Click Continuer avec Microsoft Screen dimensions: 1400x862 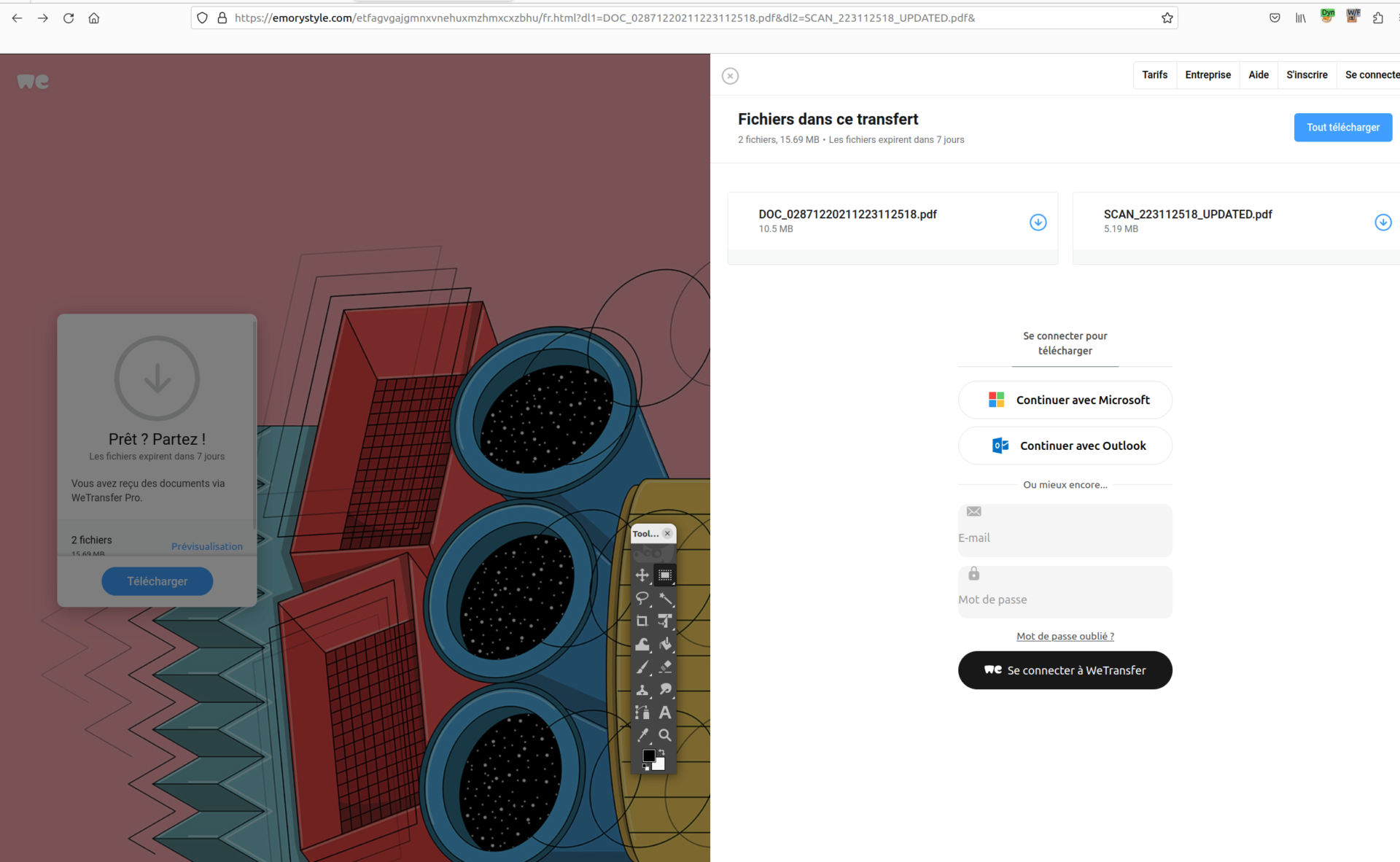pyautogui.click(x=1065, y=400)
